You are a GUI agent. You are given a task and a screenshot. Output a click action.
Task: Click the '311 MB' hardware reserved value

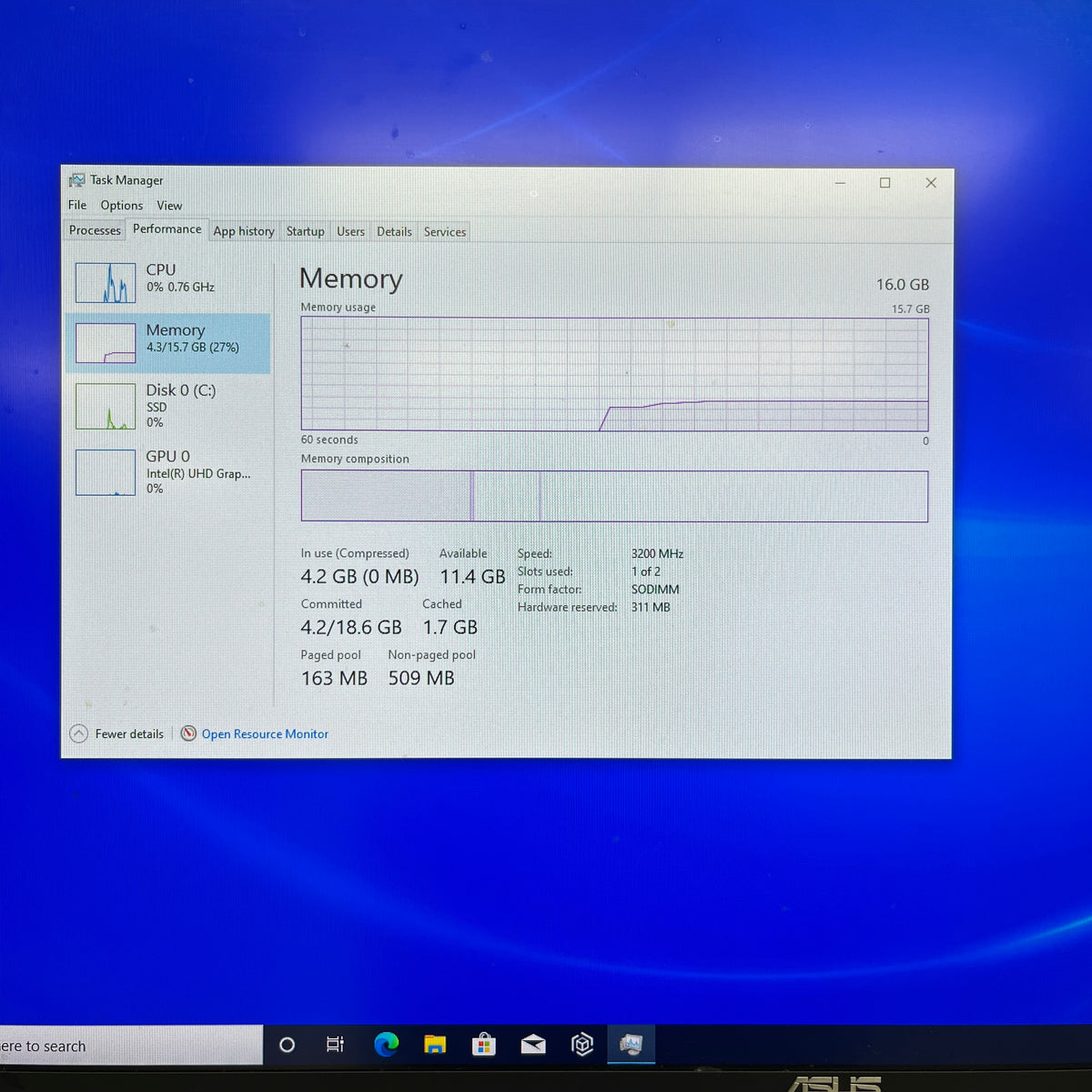pos(651,607)
